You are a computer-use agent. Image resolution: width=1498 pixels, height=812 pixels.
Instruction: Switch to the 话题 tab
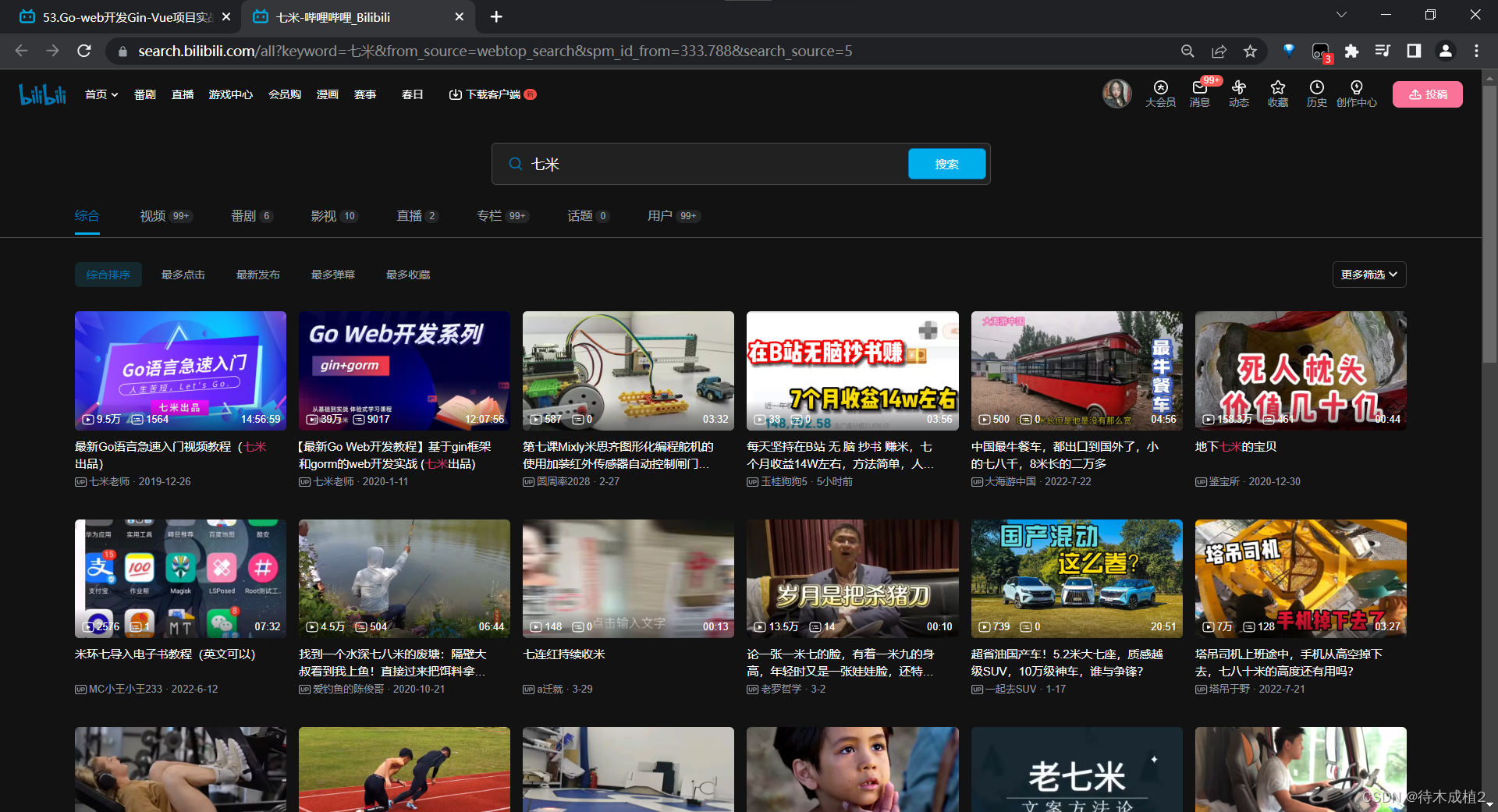pos(588,216)
